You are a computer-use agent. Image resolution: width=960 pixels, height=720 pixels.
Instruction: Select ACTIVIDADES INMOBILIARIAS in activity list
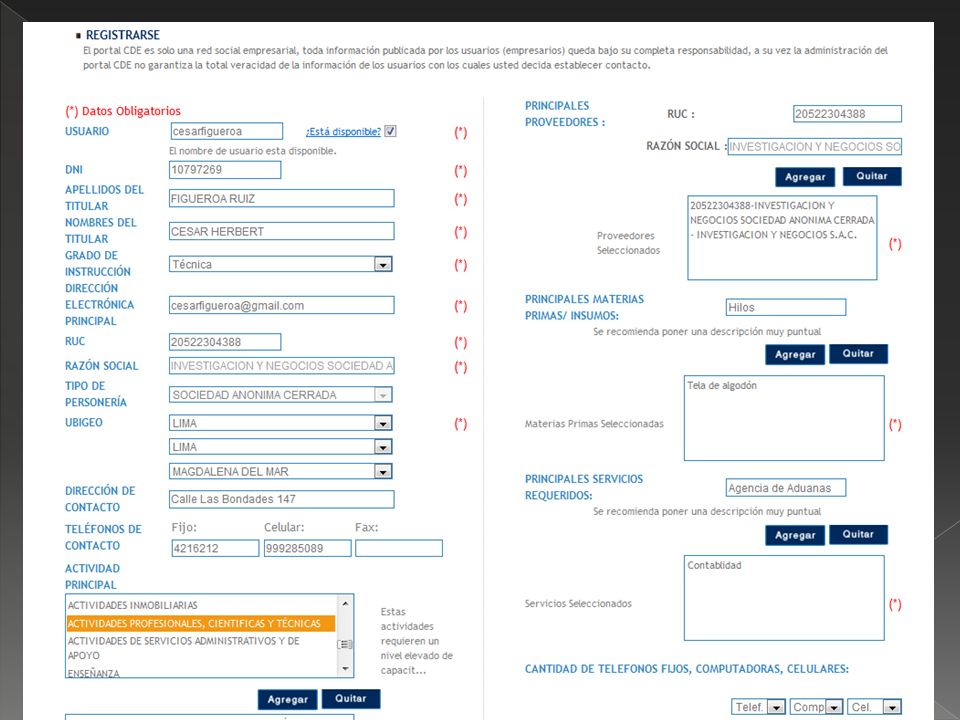pyautogui.click(x=201, y=605)
